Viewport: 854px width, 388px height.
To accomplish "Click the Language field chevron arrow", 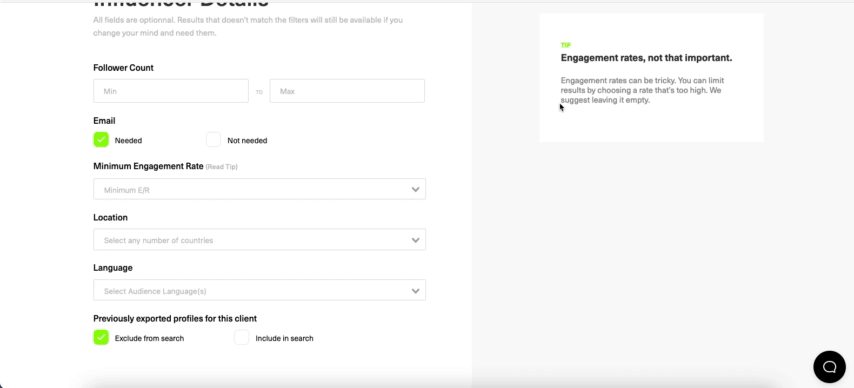I will (x=416, y=291).
